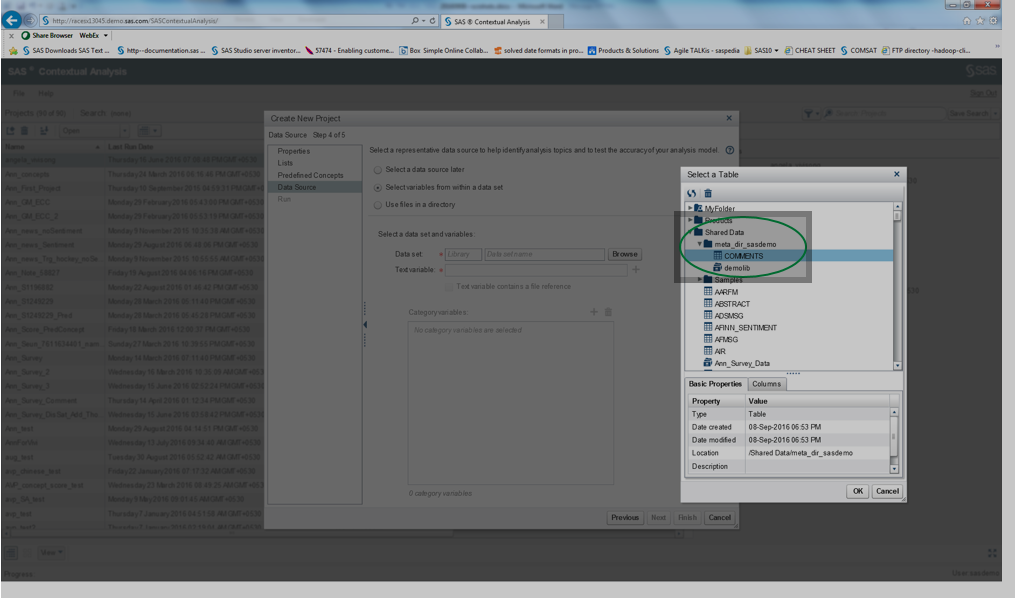The width and height of the screenshot is (1015, 598).
Task: Open the WebEx dropdown arrow
Action: point(106,36)
